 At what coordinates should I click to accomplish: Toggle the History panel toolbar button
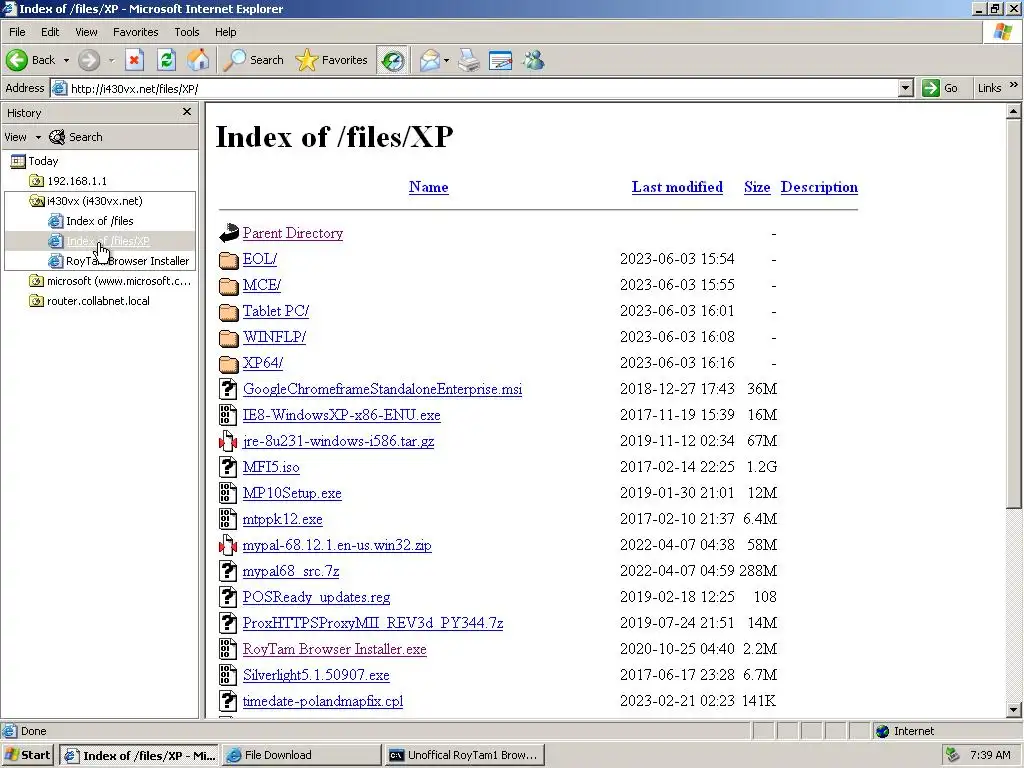tap(392, 60)
